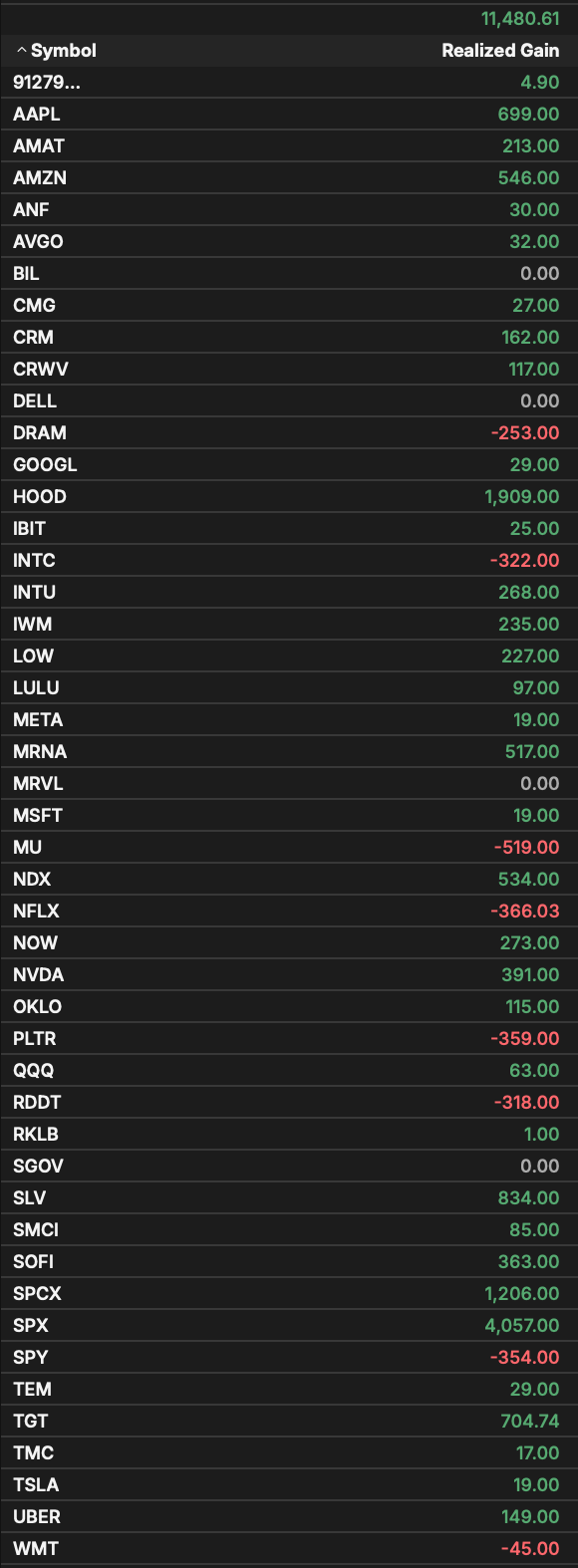
Task: Click the PLTR symbol
Action: point(35,1039)
